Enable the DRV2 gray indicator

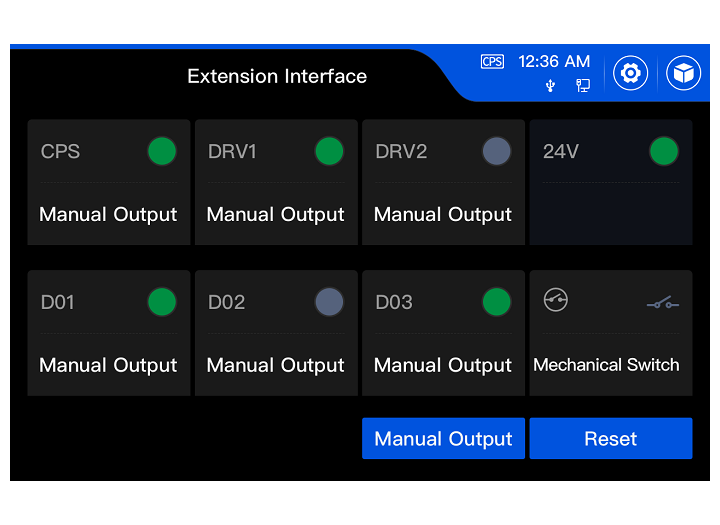(496, 151)
